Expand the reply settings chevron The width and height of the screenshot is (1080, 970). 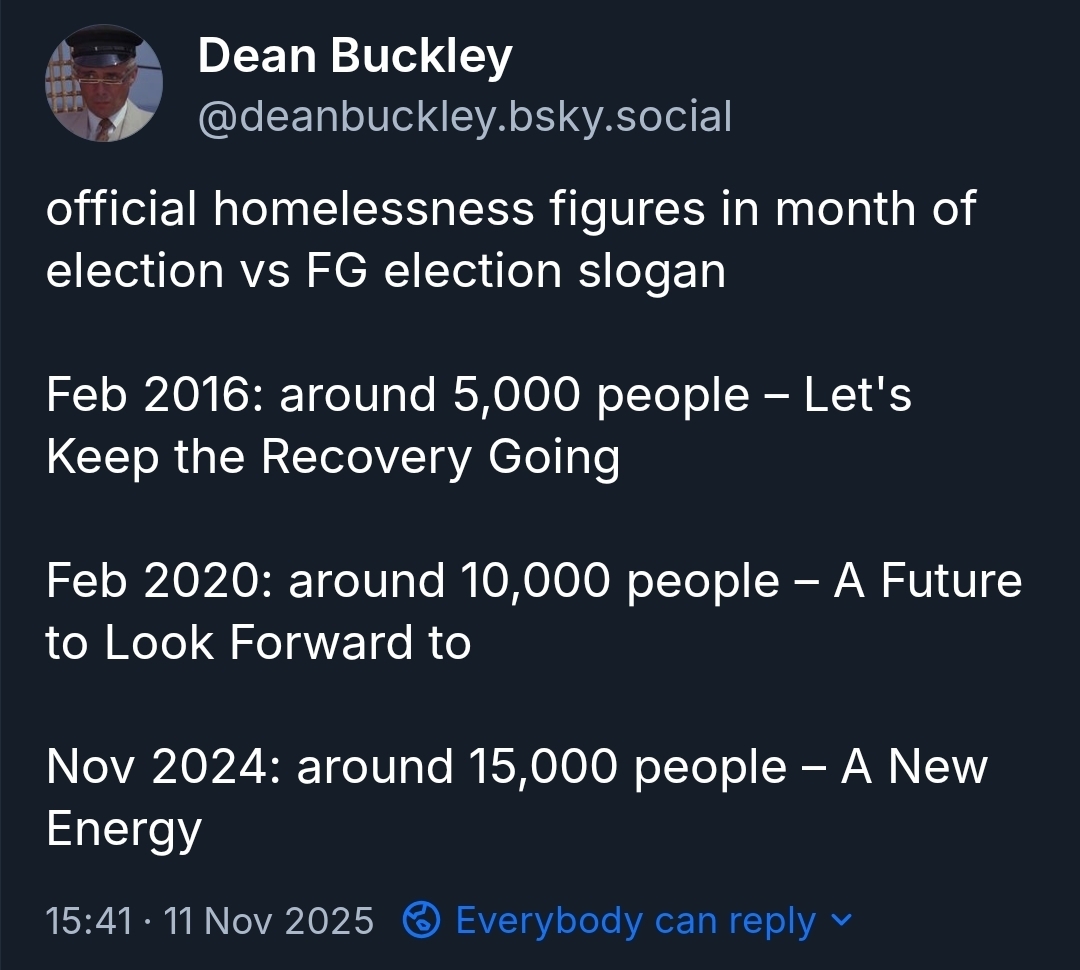coord(842,919)
